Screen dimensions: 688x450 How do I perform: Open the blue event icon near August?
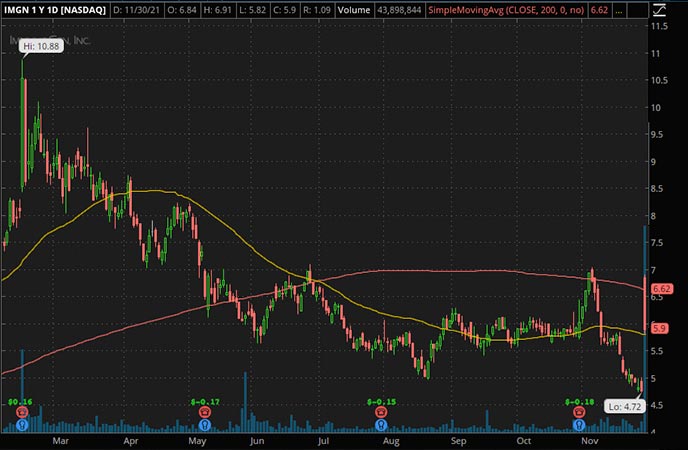(x=381, y=425)
